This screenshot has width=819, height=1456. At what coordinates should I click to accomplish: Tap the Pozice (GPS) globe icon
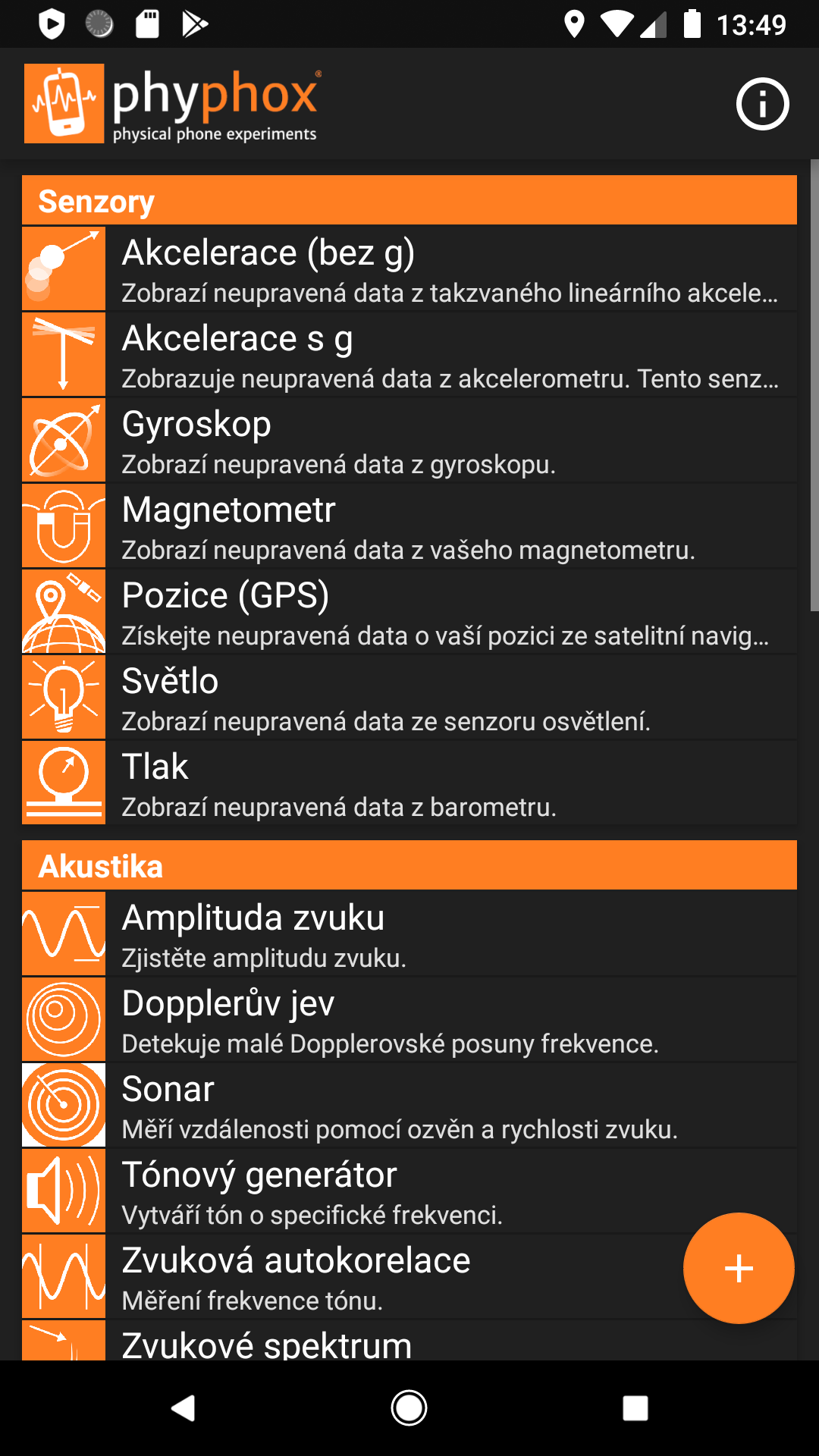point(64,612)
